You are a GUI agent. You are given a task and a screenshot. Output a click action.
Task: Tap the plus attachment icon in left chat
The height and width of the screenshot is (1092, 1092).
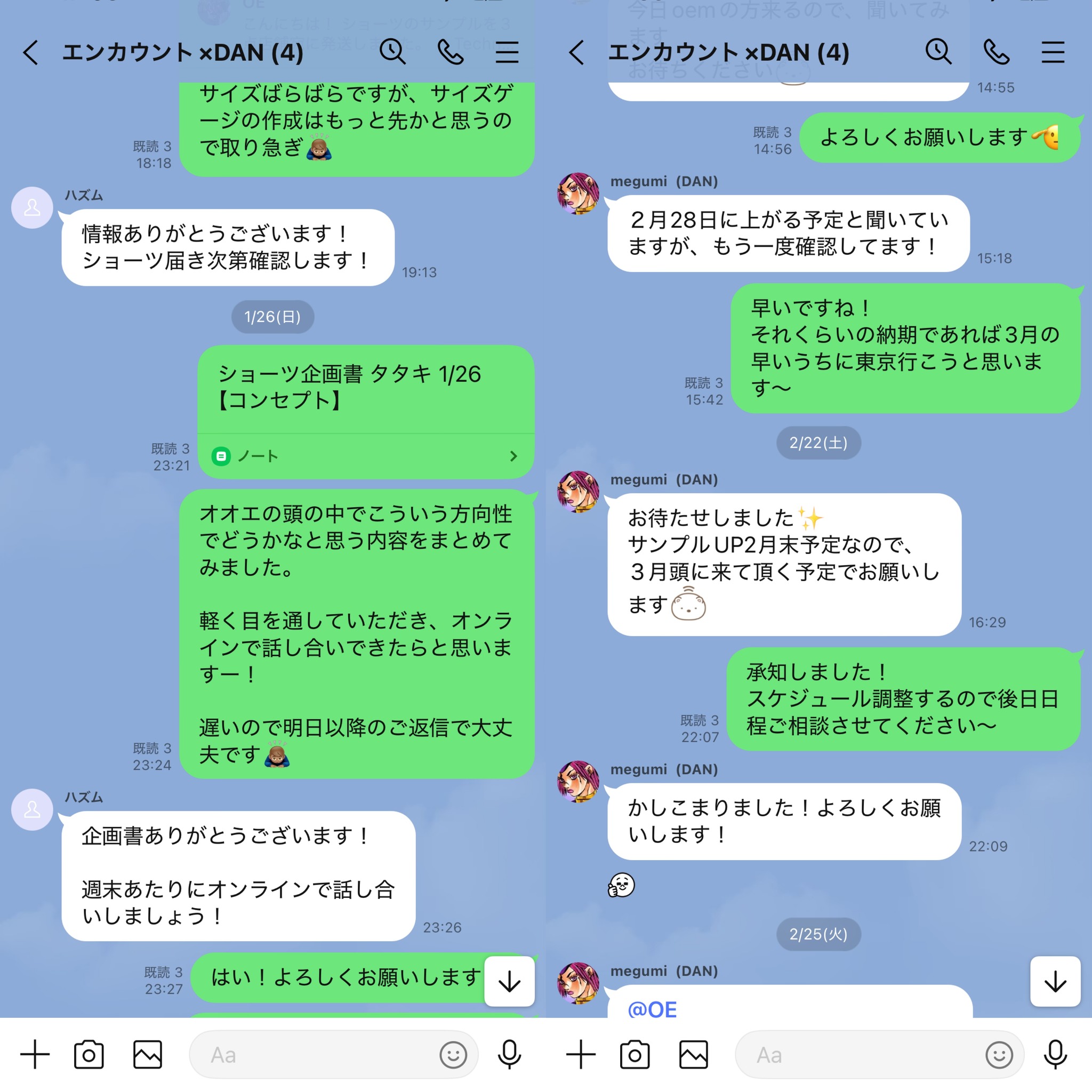[x=35, y=1055]
